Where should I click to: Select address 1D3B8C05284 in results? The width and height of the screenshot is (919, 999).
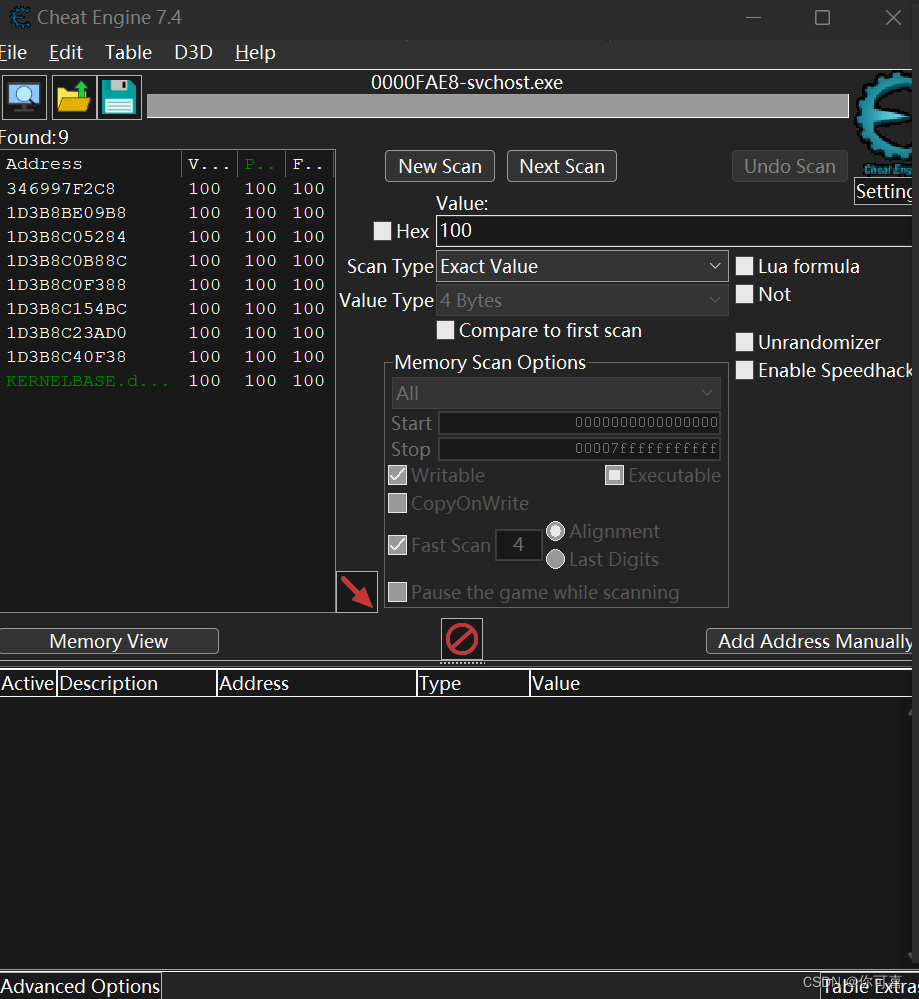coord(167,237)
